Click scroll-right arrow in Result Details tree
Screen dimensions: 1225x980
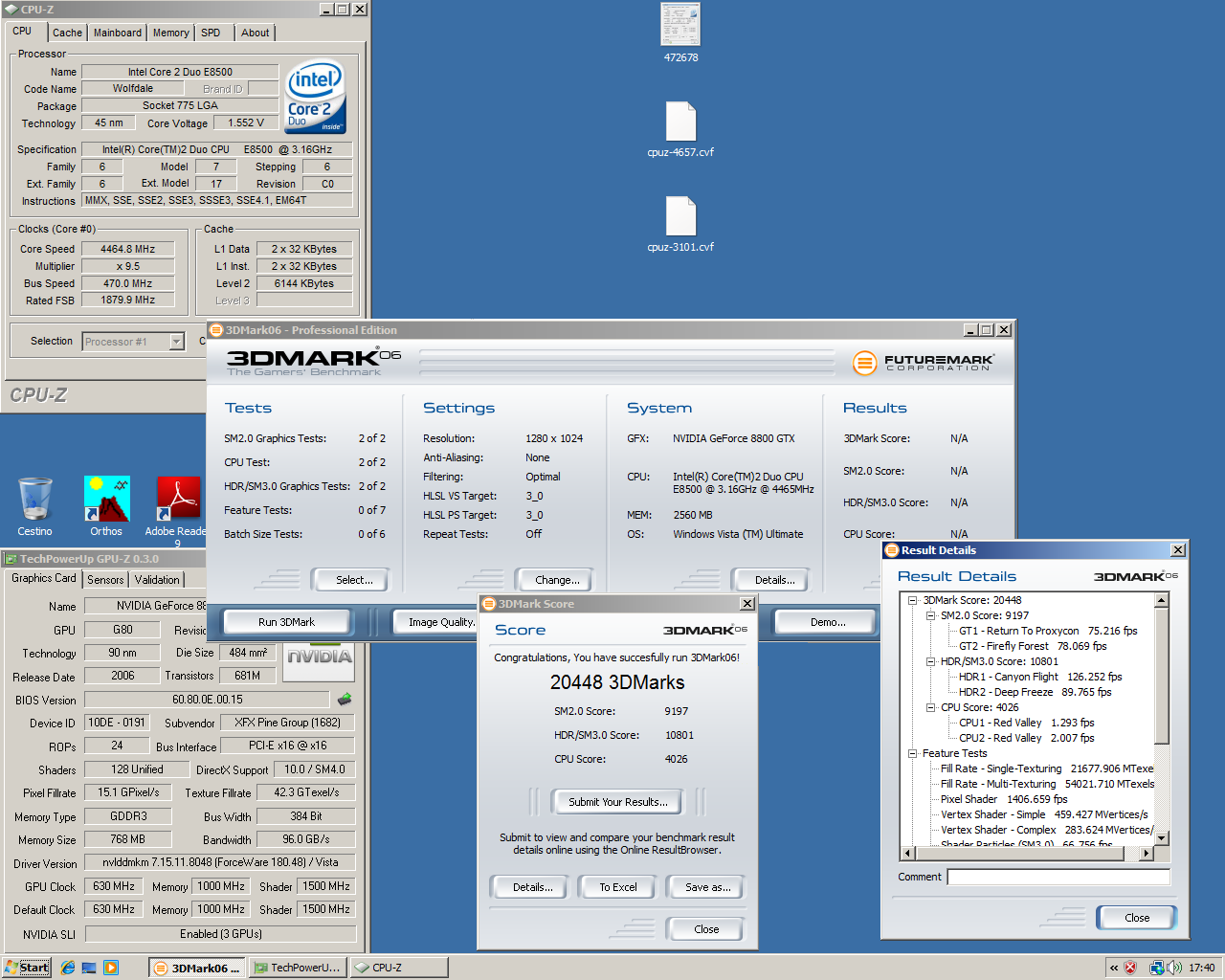click(x=1147, y=853)
